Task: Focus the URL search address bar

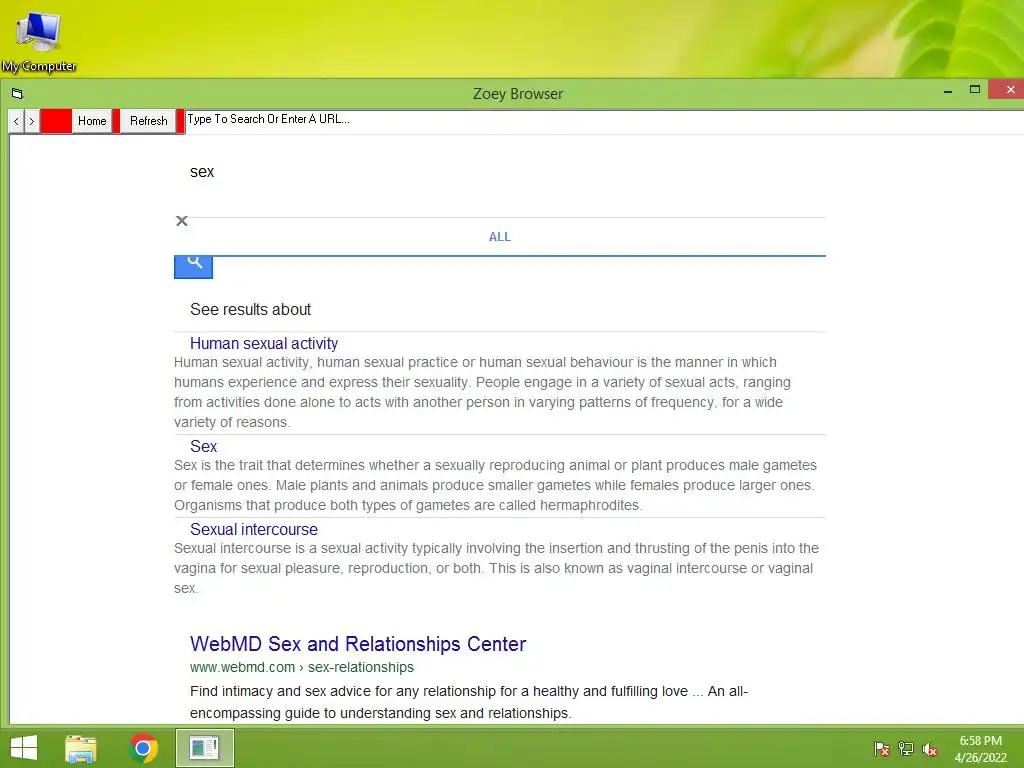Action: [x=604, y=120]
